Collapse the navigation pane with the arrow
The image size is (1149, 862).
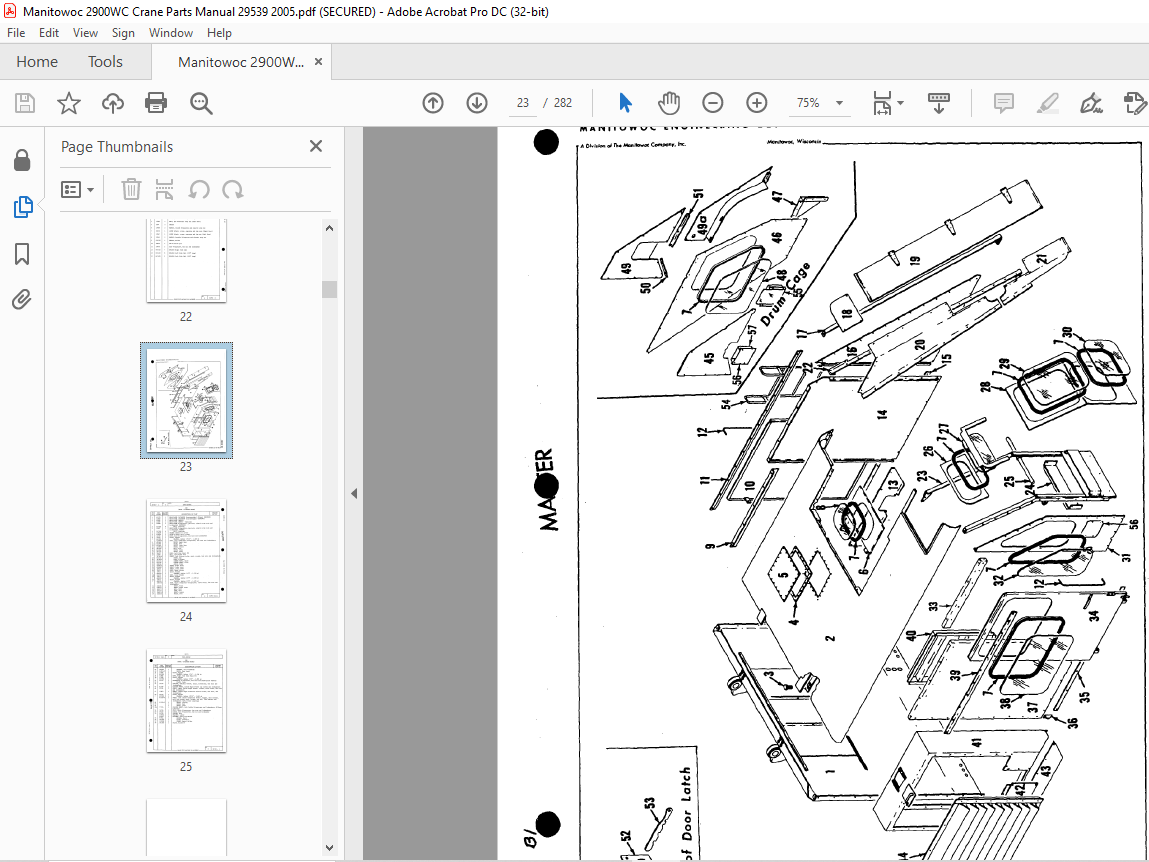click(x=354, y=493)
